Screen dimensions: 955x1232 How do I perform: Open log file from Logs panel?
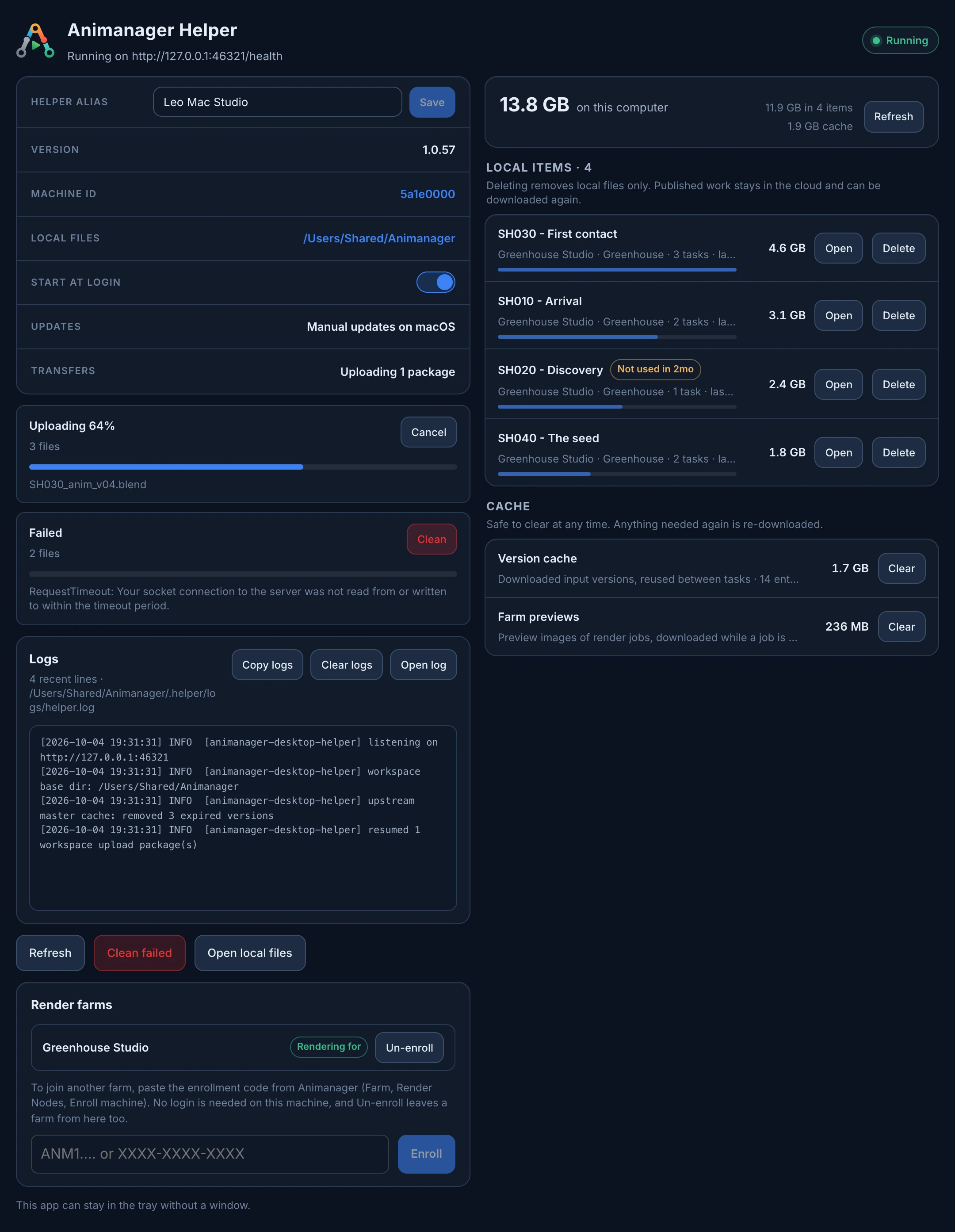point(424,665)
